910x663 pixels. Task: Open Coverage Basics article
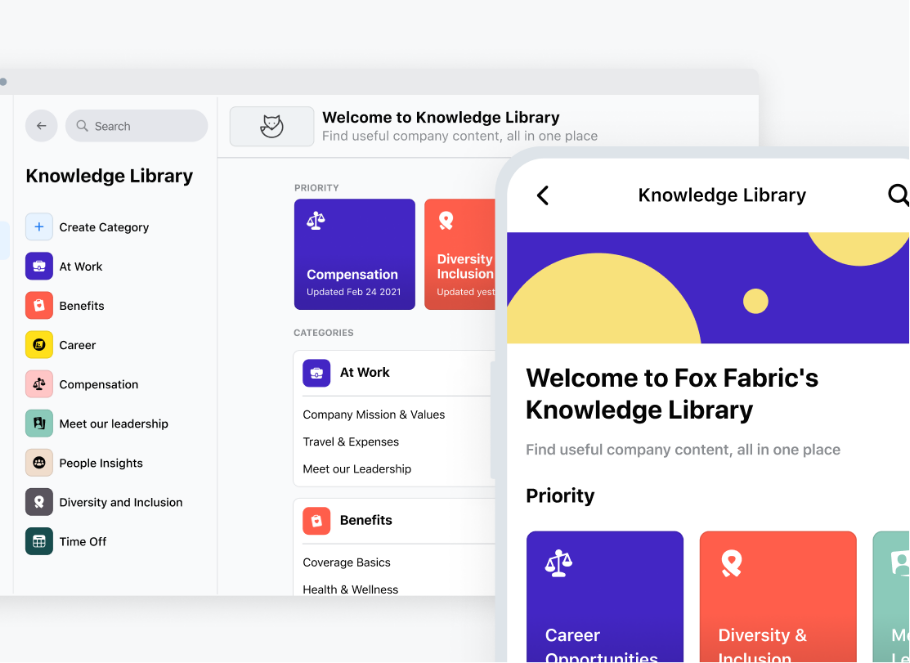(x=346, y=563)
